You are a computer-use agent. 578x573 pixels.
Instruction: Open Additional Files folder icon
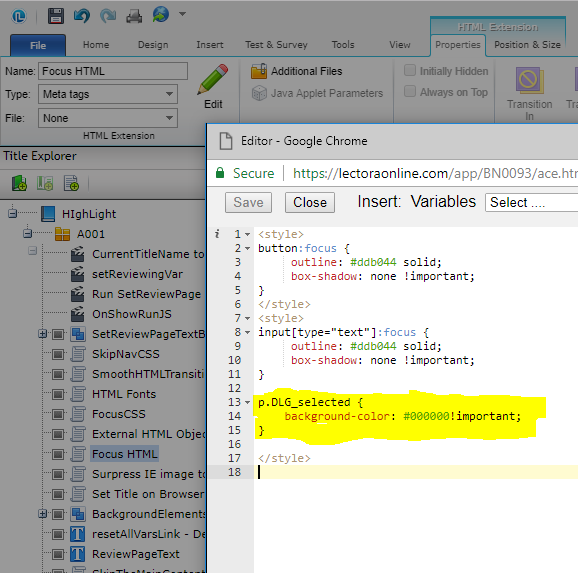pyautogui.click(x=259, y=71)
